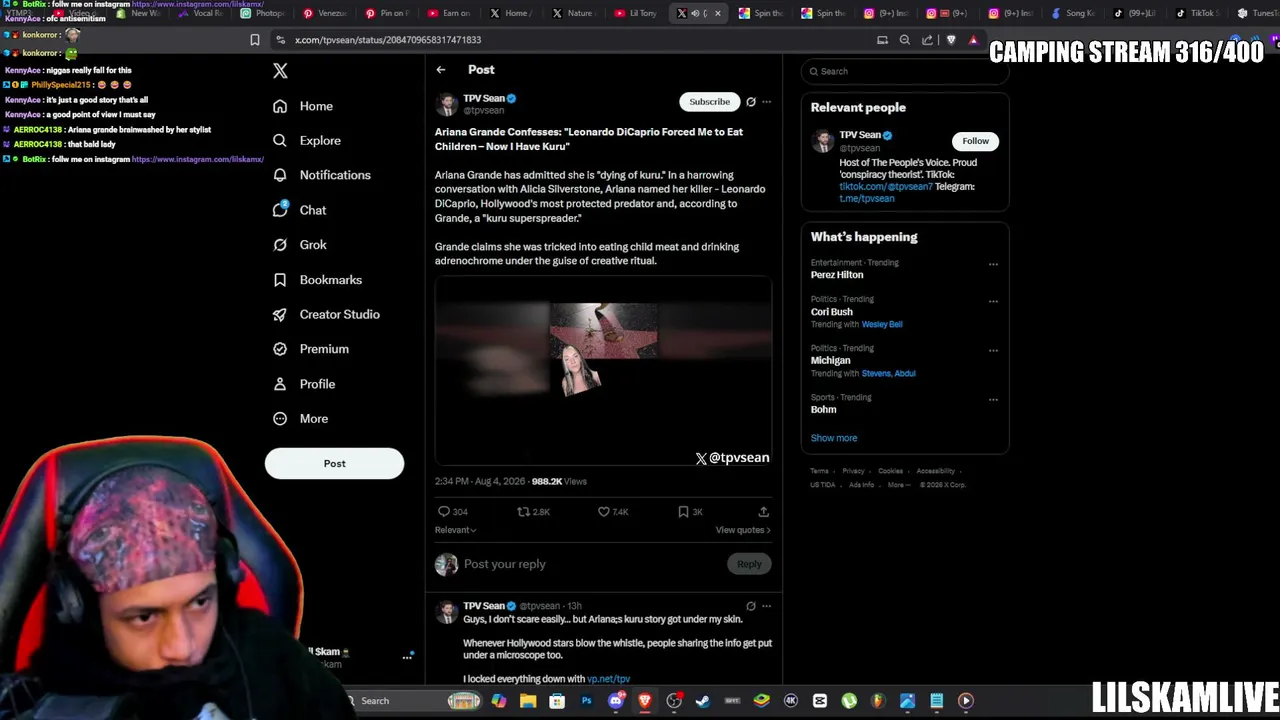This screenshot has width=1280, height=720.
Task: Open more options on the TPV Sean reply
Action: (x=767, y=606)
